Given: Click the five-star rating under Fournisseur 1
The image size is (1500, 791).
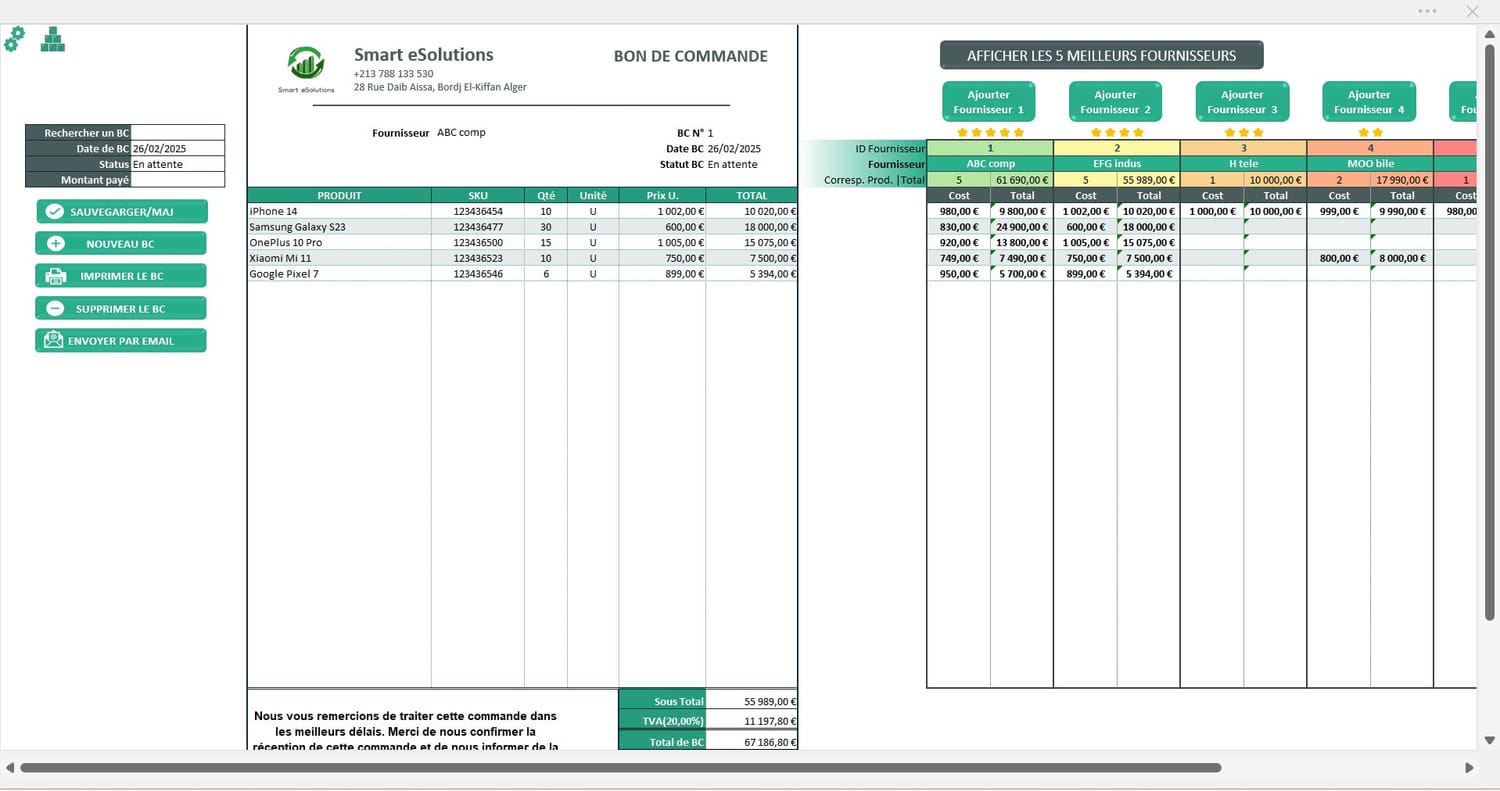Looking at the screenshot, I should click(990, 132).
